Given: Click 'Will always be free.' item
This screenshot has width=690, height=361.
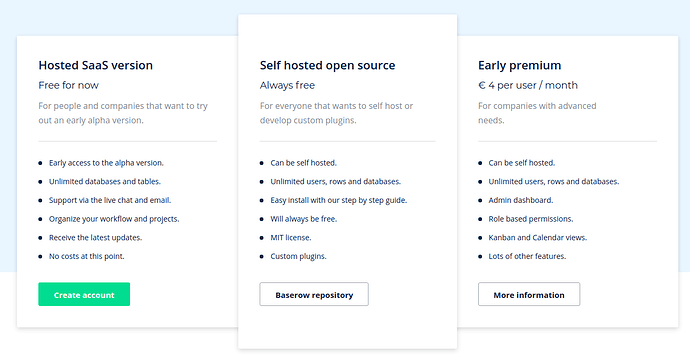Looking at the screenshot, I should point(304,219).
